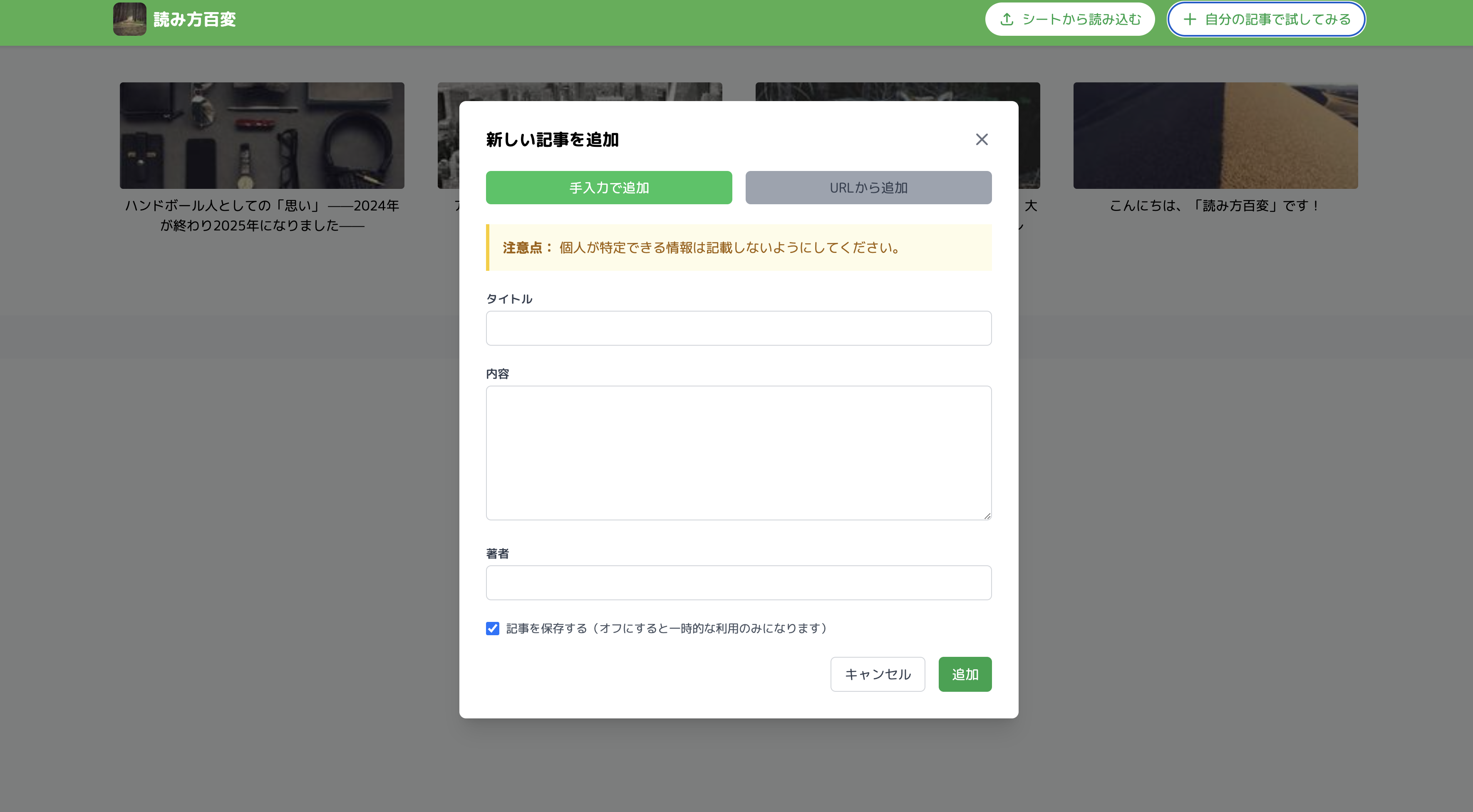Click inside the 内容 text area
The width and height of the screenshot is (1473, 812).
click(738, 452)
